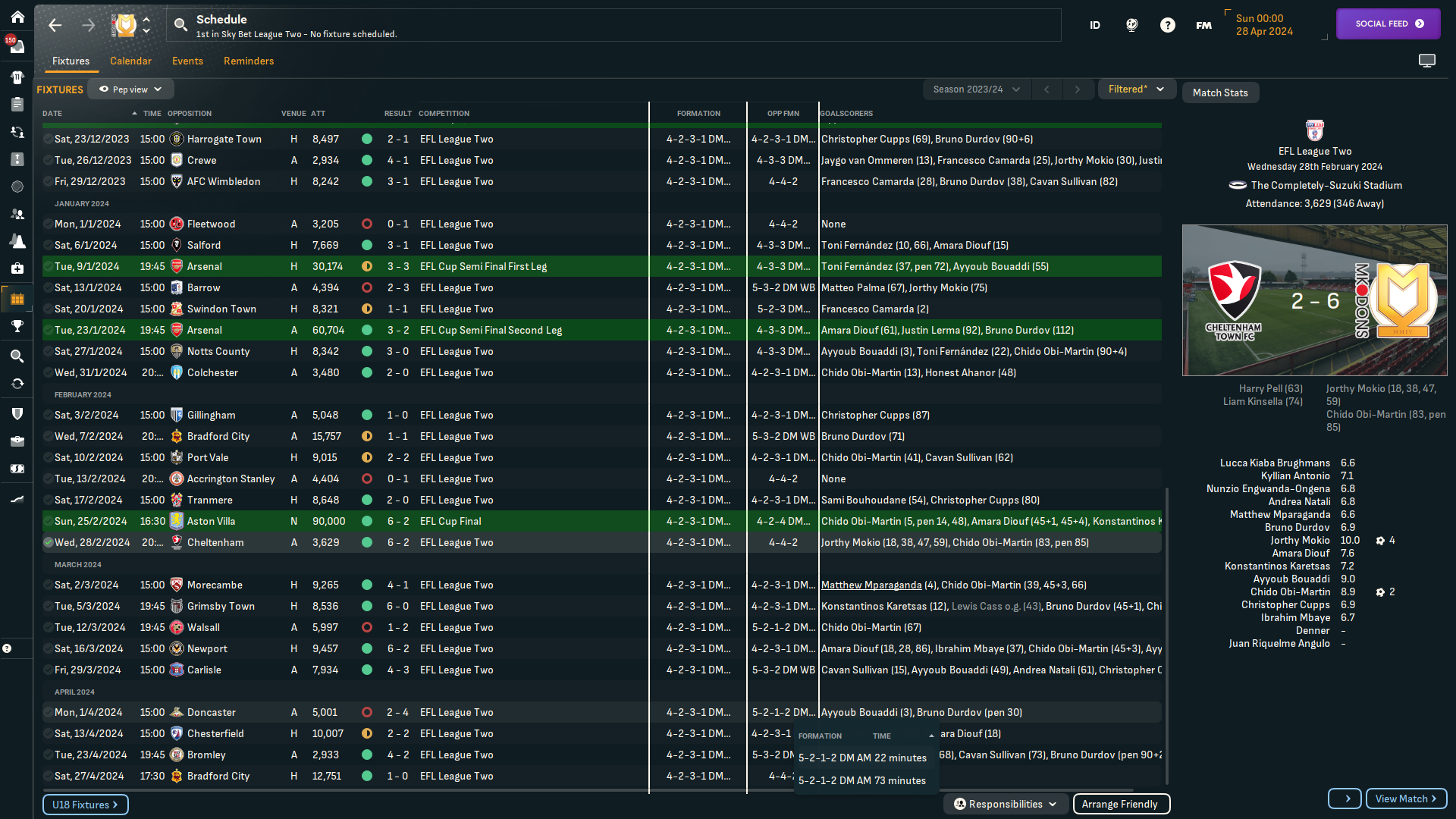1456x819 pixels.
Task: Open the Club Vision briefcase icon
Action: click(x=17, y=441)
